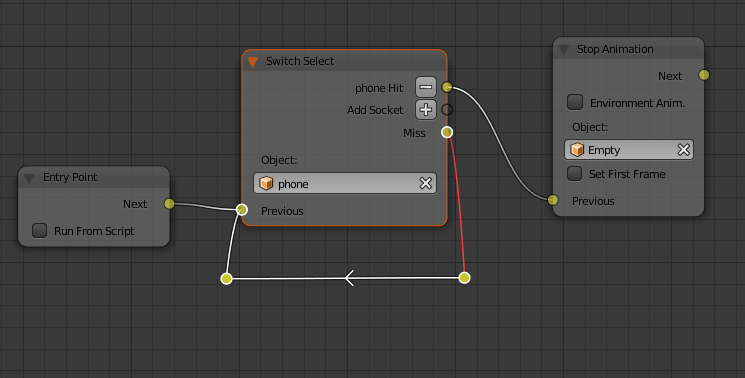Screen dimensions: 745x378
Task: Clear the Empty object with X icon
Action: coord(683,150)
